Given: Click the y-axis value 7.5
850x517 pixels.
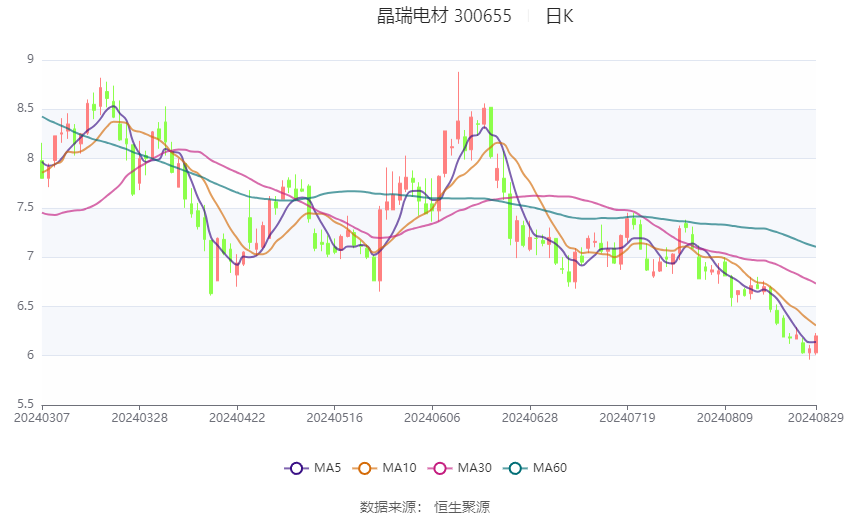Looking at the screenshot, I should click(25, 207).
